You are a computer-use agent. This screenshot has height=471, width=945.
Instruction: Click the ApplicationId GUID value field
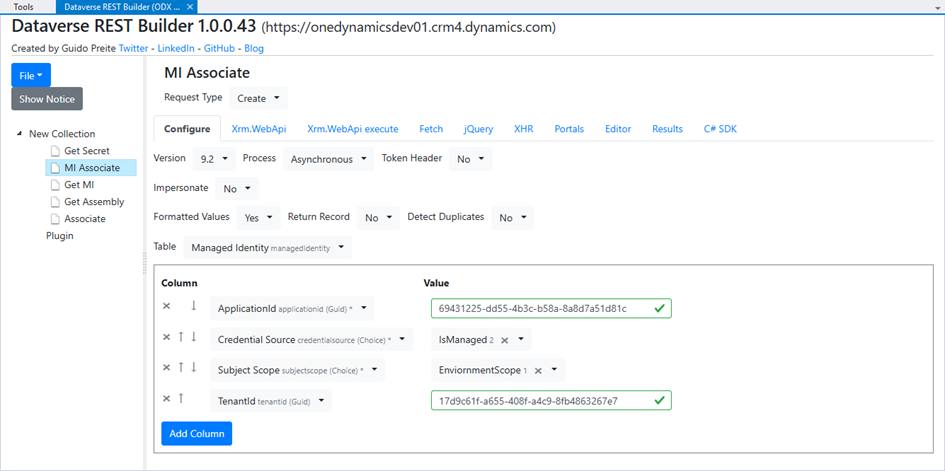click(x=551, y=308)
